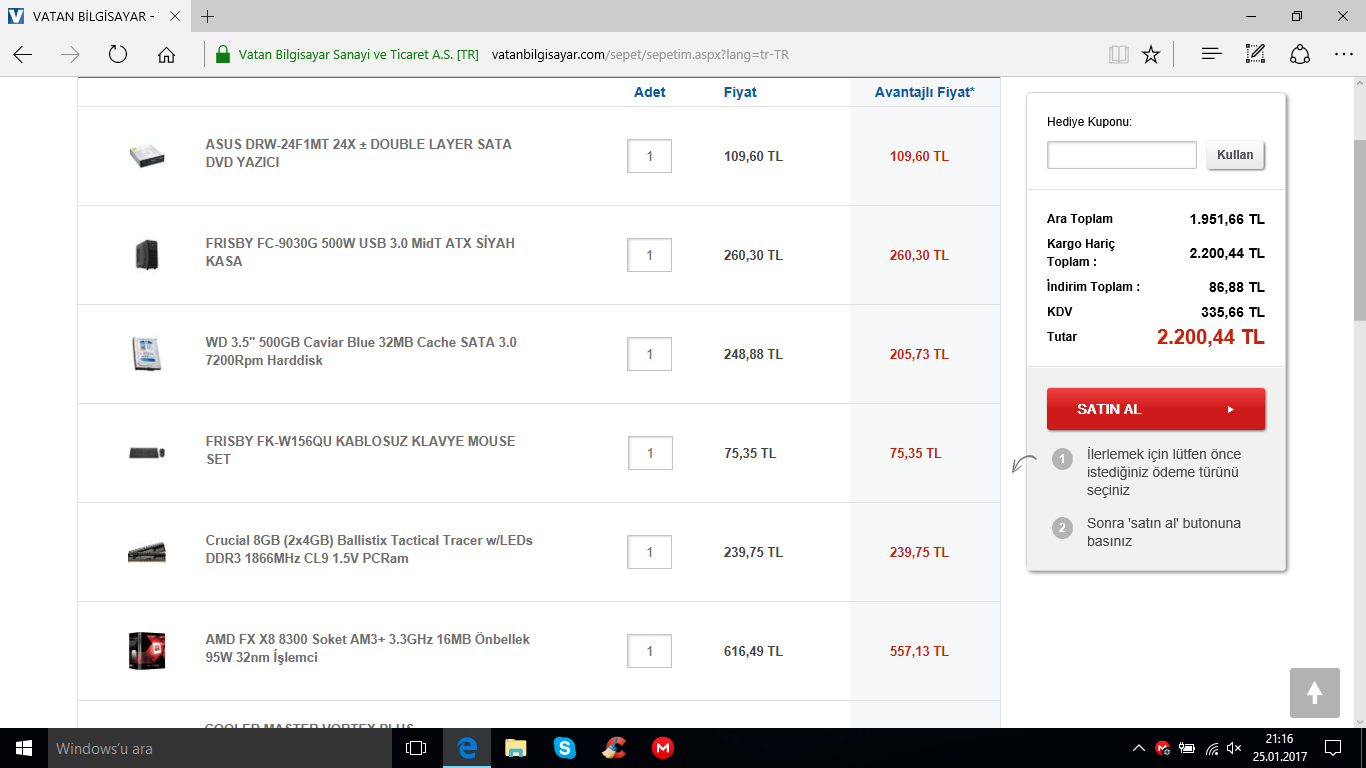Go back to the previous page
Image resolution: width=1366 pixels, height=768 pixels.
22,54
